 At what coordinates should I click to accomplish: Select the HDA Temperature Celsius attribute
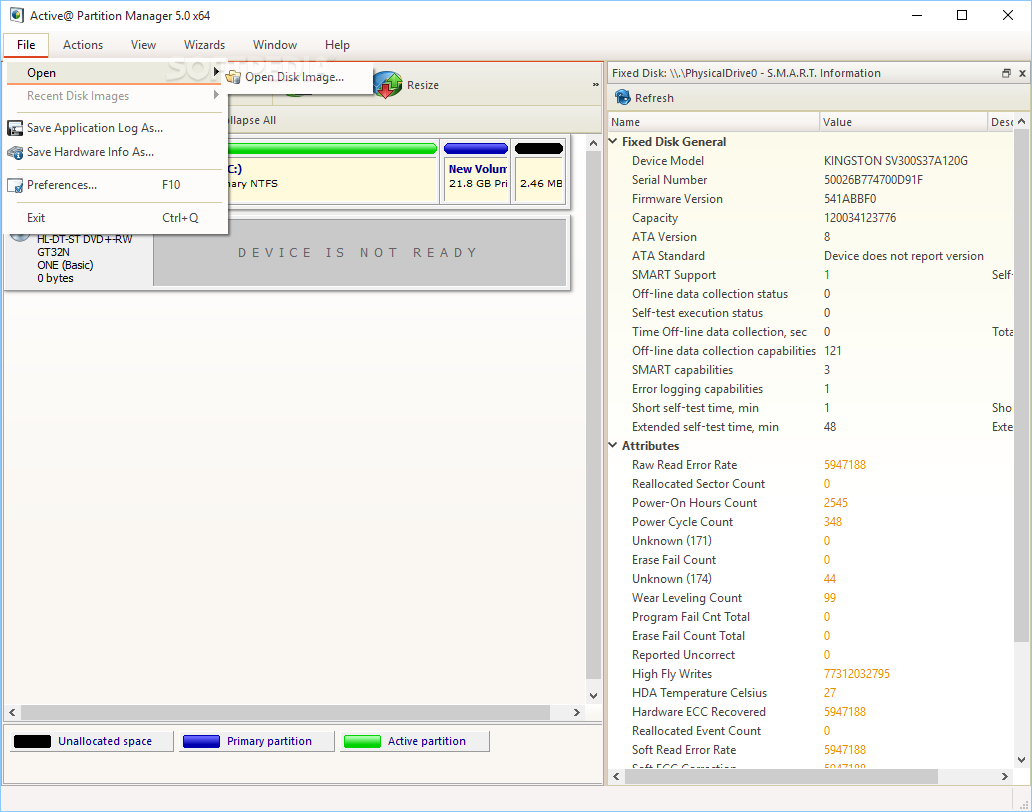[x=811, y=693]
